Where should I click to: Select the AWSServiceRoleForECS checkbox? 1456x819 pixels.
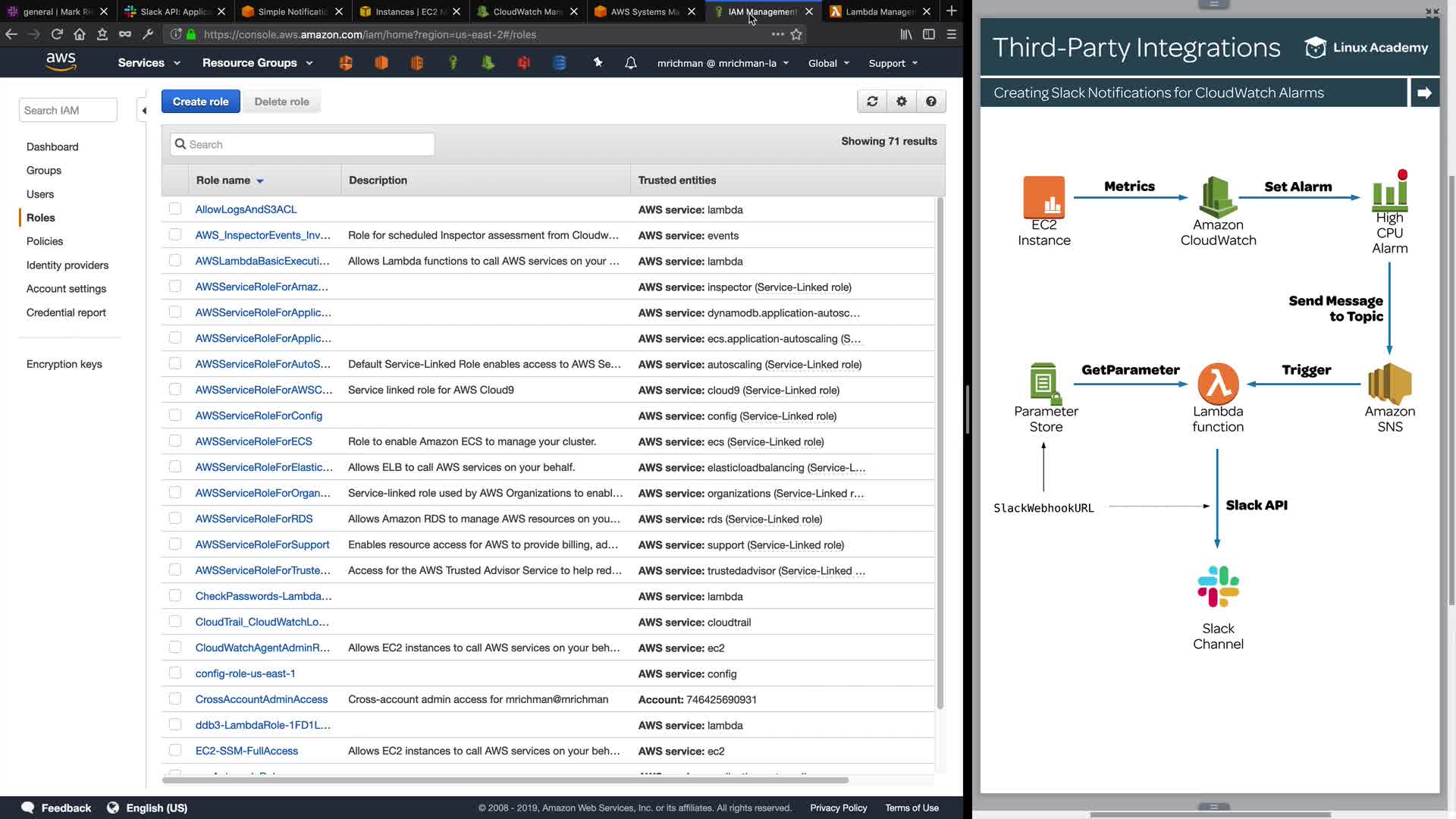175,441
